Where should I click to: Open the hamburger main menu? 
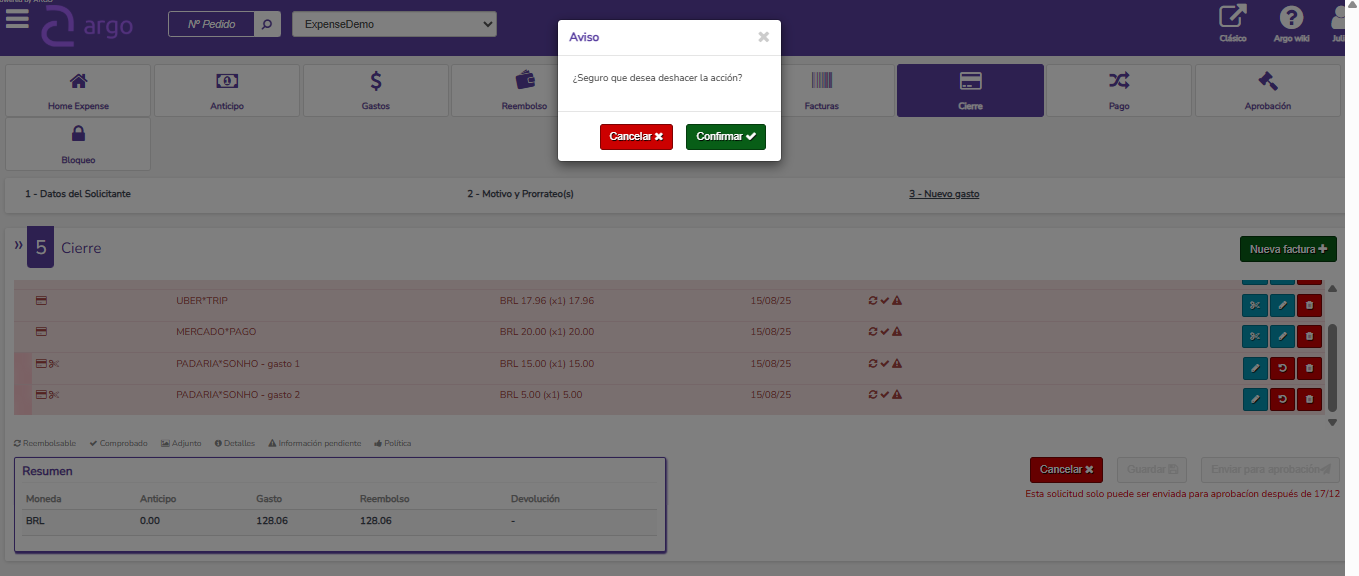click(17, 18)
